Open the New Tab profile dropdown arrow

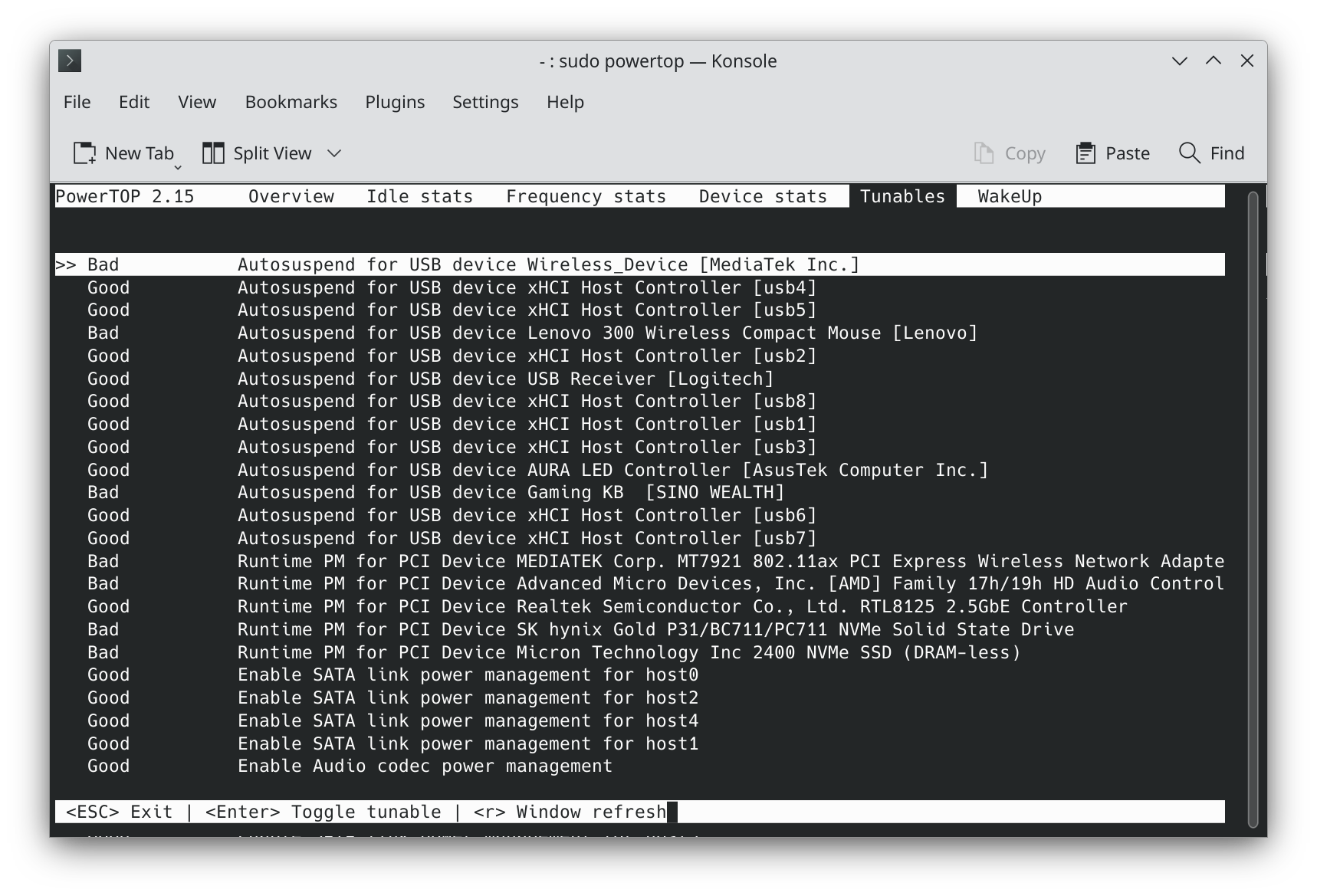point(177,166)
